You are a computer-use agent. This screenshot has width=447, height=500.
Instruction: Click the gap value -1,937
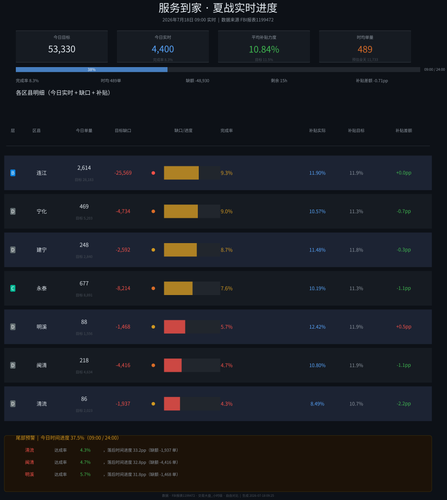click(123, 404)
